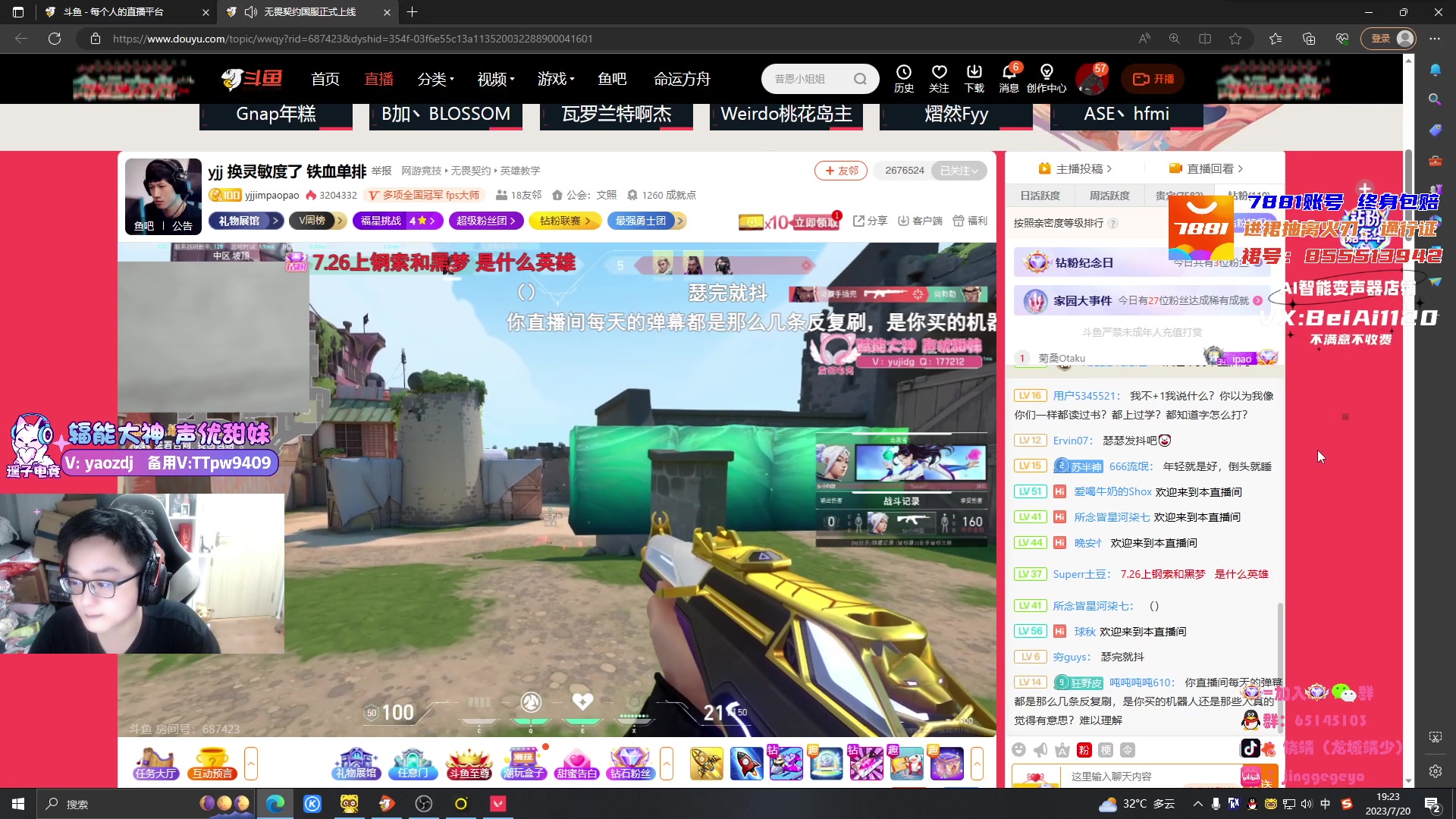This screenshot has height=819, width=1456.
Task: Open the 福利 gift benefits icon
Action: (970, 221)
